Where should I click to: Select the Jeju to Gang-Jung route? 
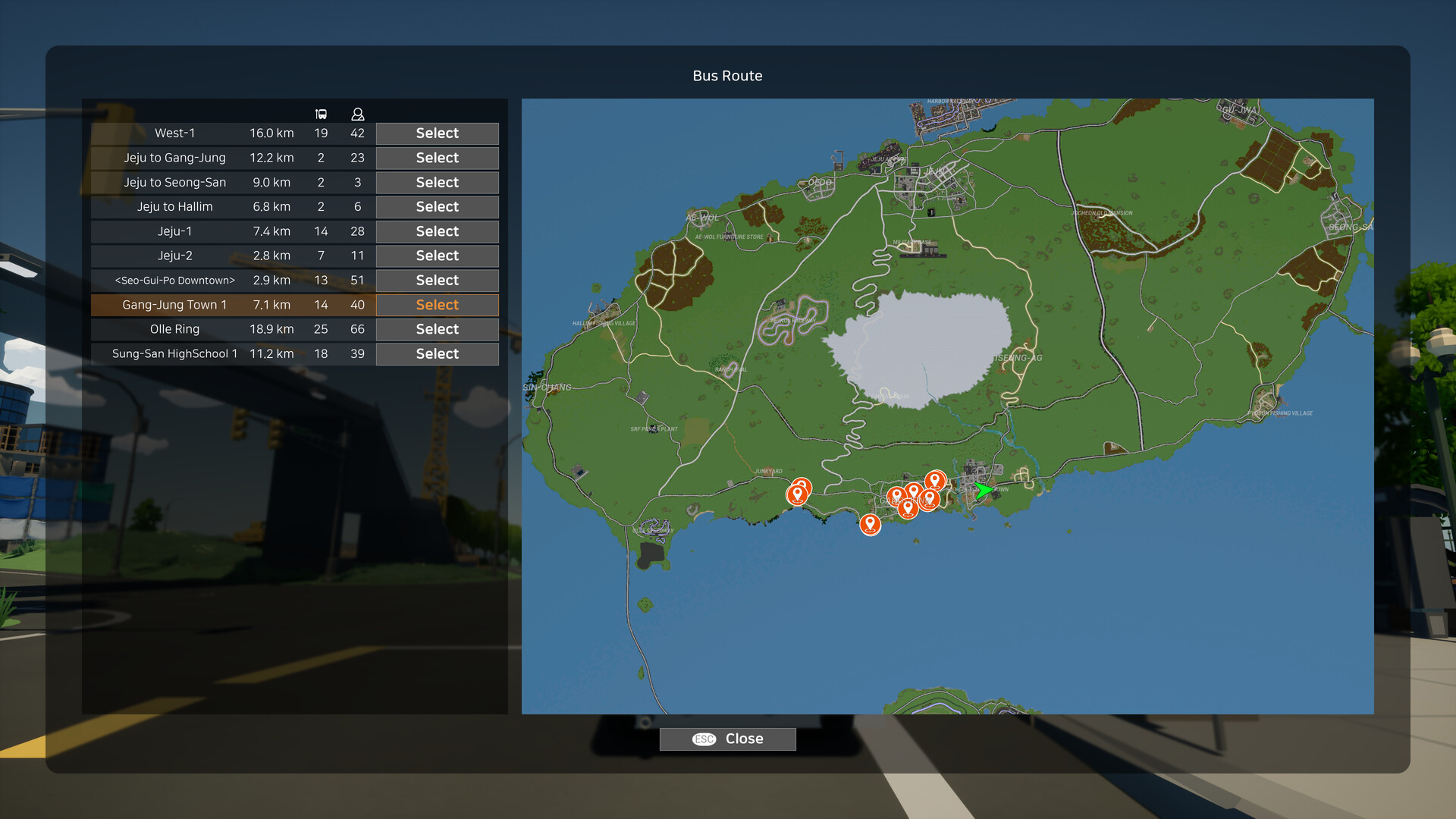436,158
